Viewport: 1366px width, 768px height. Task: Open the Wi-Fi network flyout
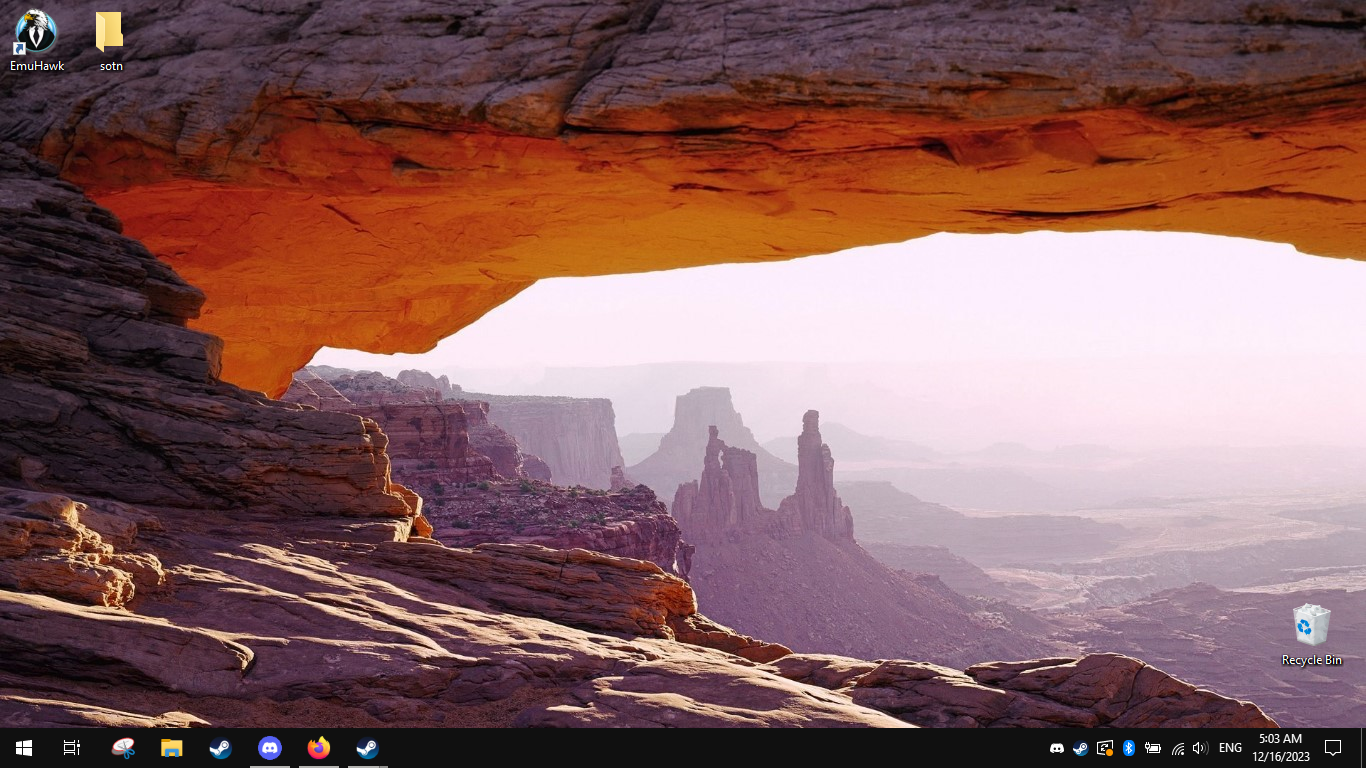(1178, 748)
